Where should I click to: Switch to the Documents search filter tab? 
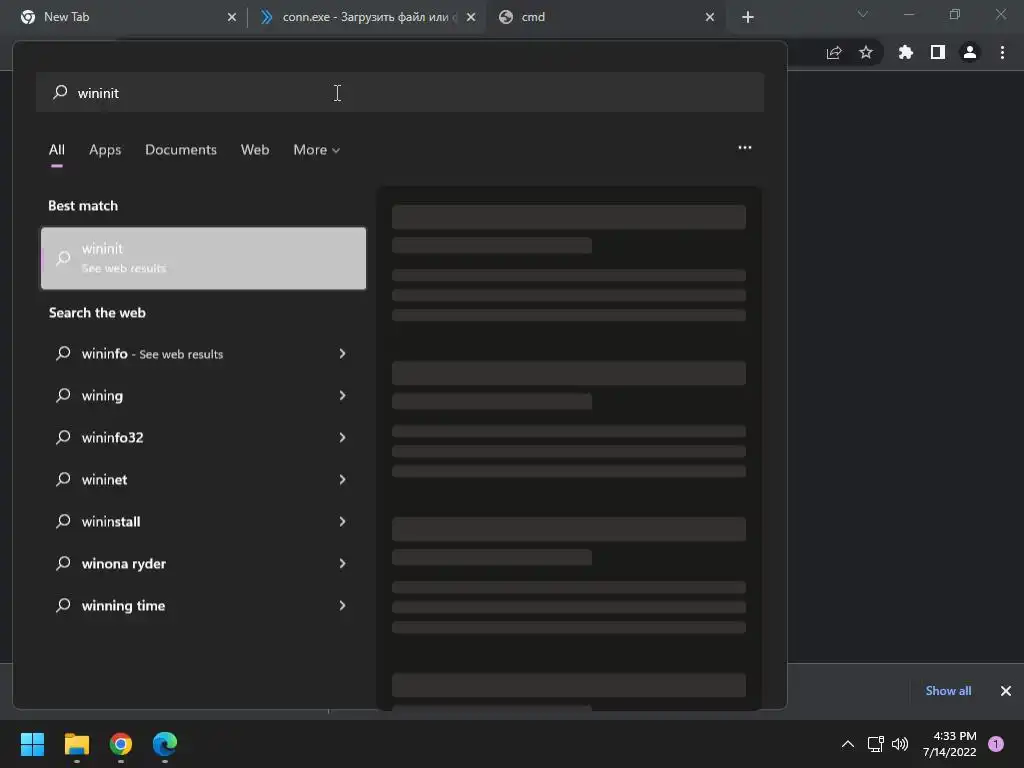[181, 150]
